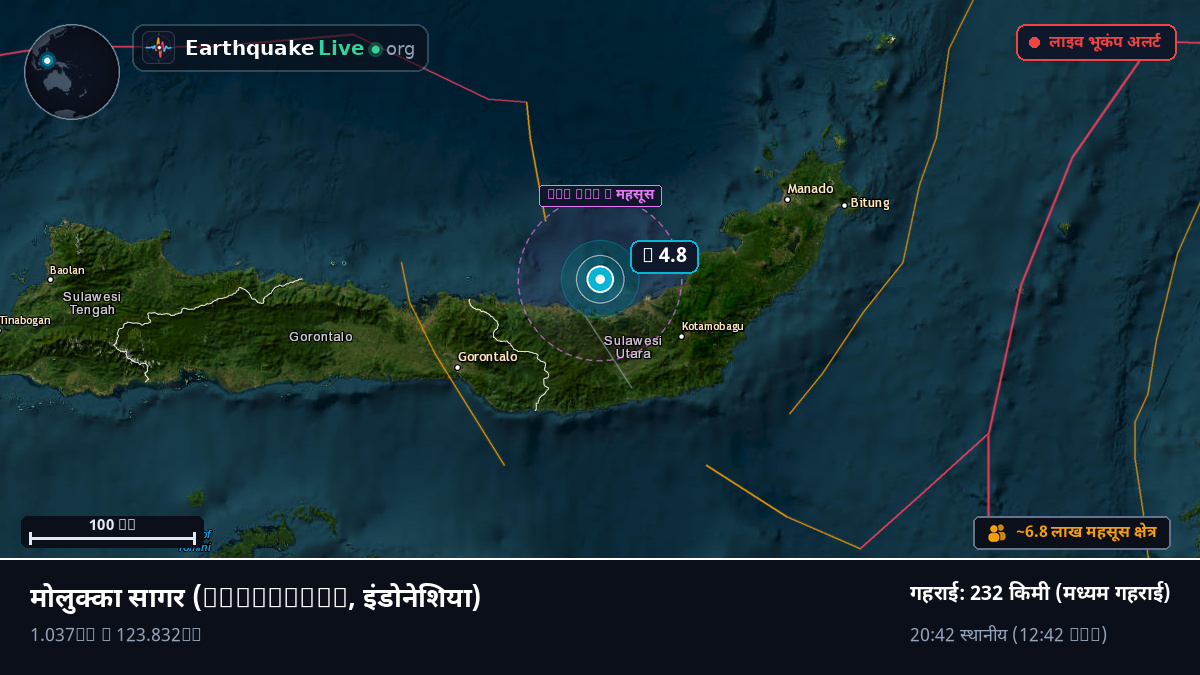Image resolution: width=1200 pixels, height=675 pixels.
Task: Click the EarthquakeLive.org site title
Action: (x=300, y=48)
